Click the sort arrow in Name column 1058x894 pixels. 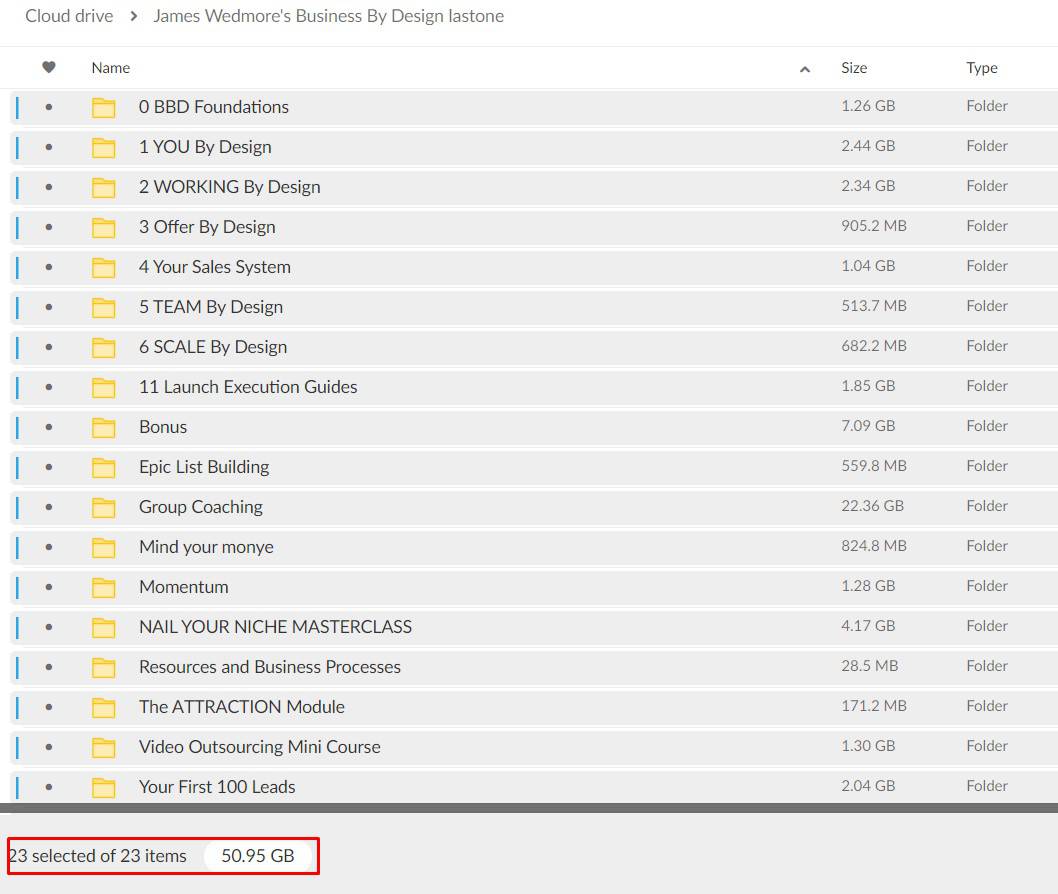click(805, 69)
